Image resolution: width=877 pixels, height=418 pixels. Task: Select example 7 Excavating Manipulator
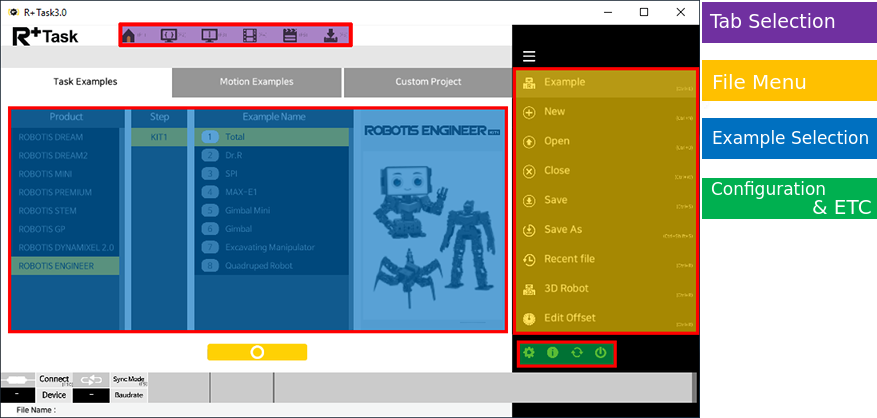[x=272, y=247]
